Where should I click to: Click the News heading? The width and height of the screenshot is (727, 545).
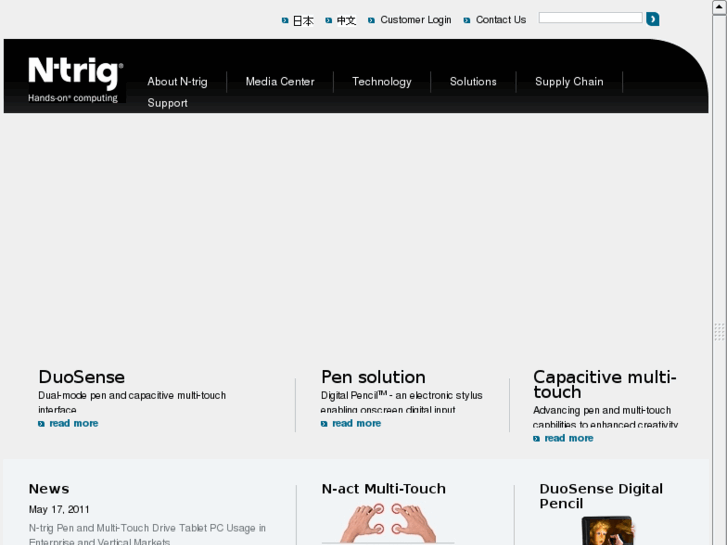tap(49, 489)
